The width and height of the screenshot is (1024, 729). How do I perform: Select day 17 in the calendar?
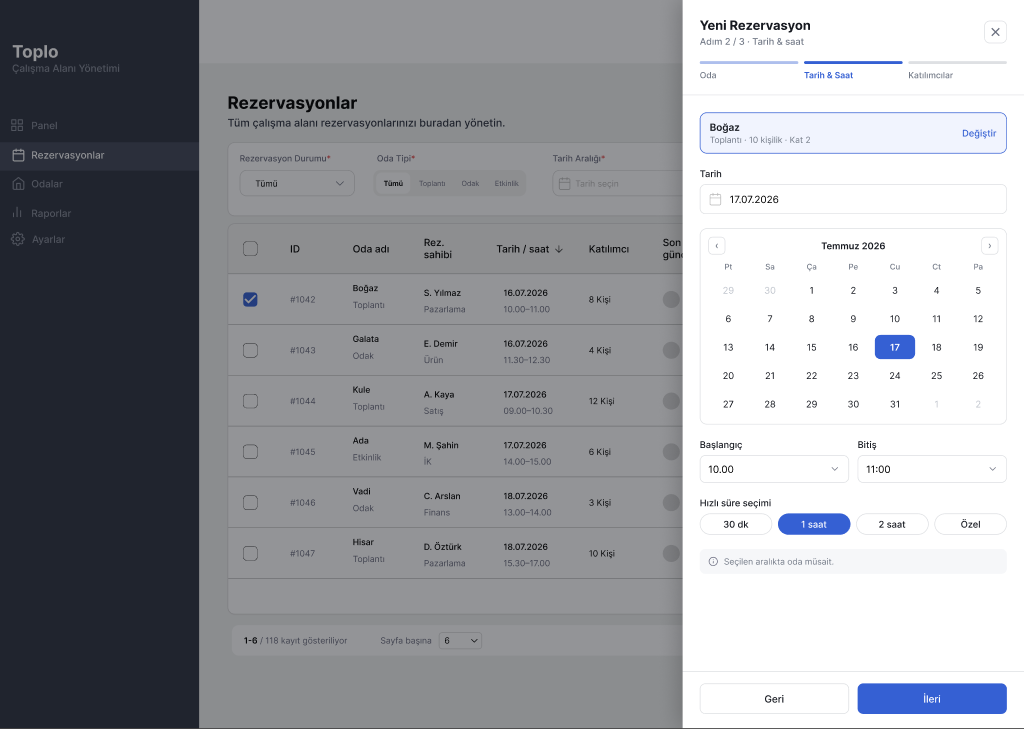click(x=894, y=347)
